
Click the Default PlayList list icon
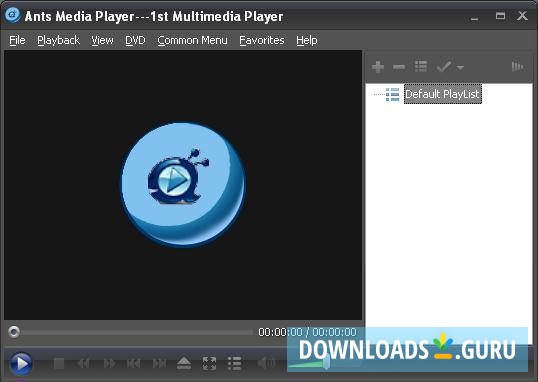tap(393, 94)
